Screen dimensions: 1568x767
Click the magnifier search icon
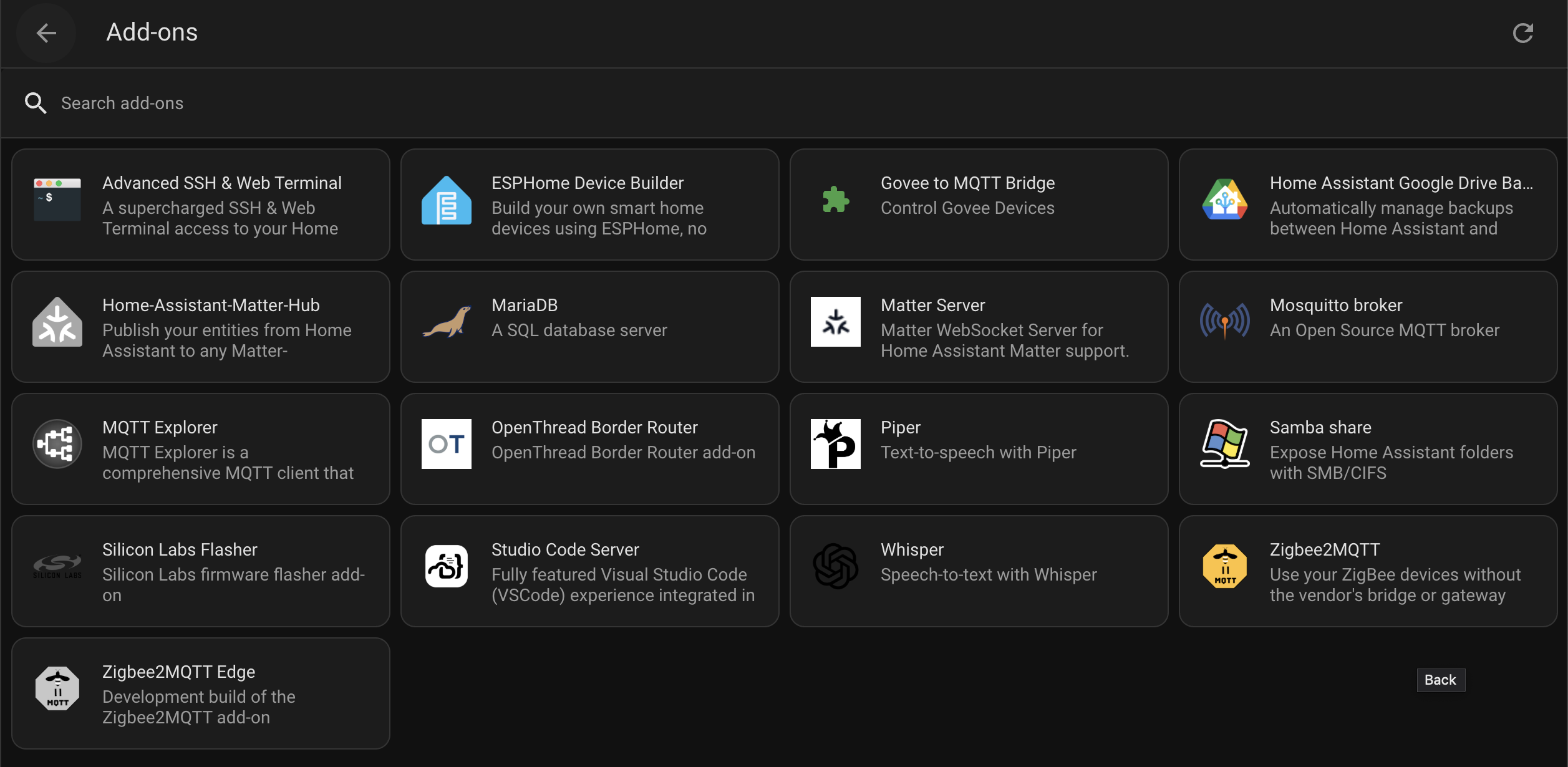tap(36, 103)
